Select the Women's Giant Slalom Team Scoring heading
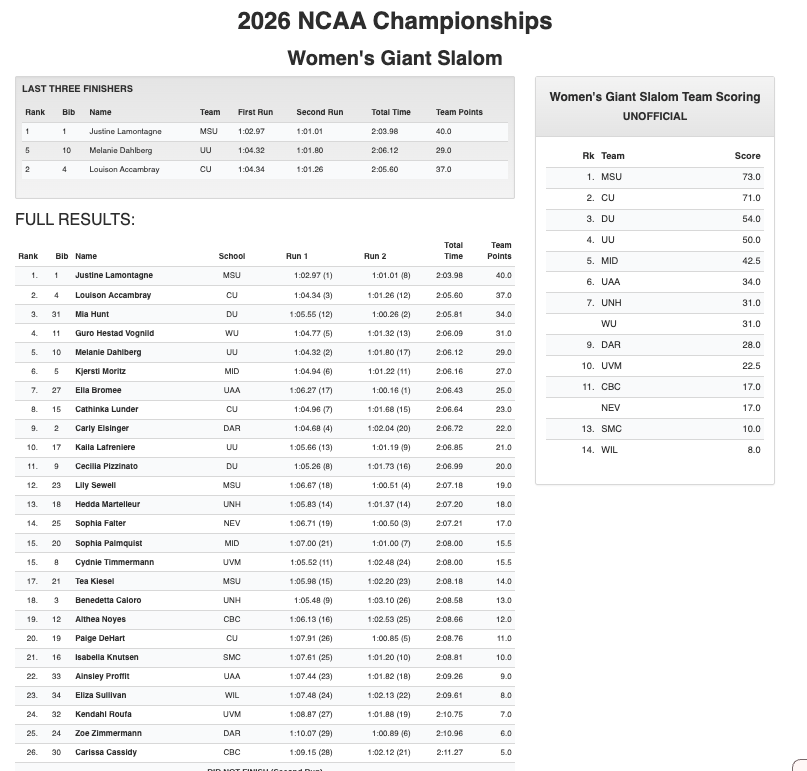 pos(654,97)
